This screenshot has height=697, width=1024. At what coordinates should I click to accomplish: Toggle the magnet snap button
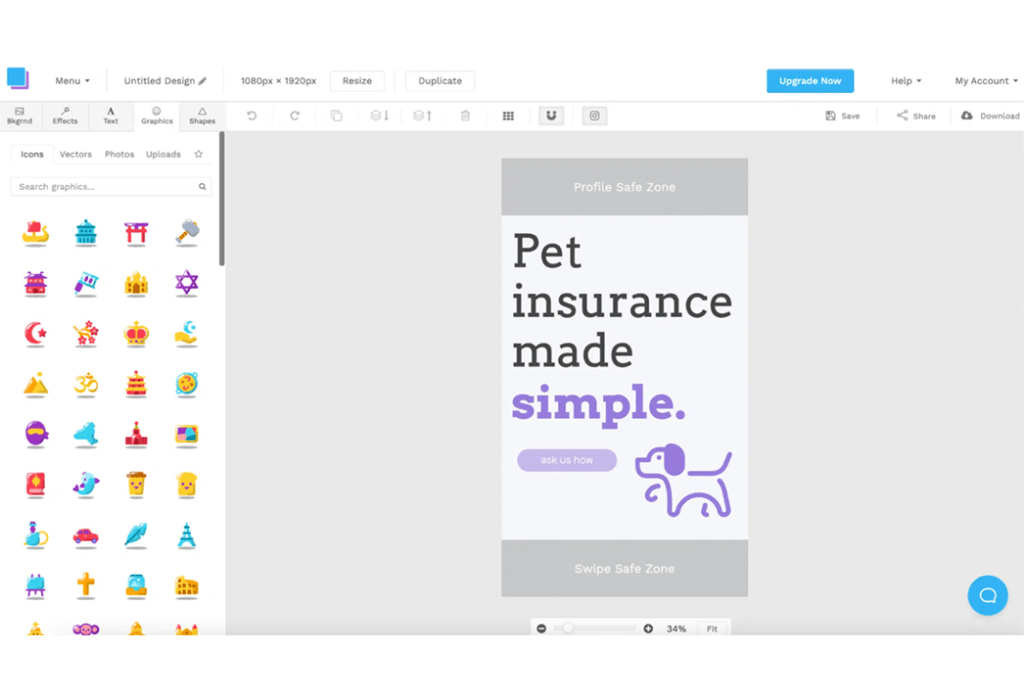pyautogui.click(x=551, y=116)
